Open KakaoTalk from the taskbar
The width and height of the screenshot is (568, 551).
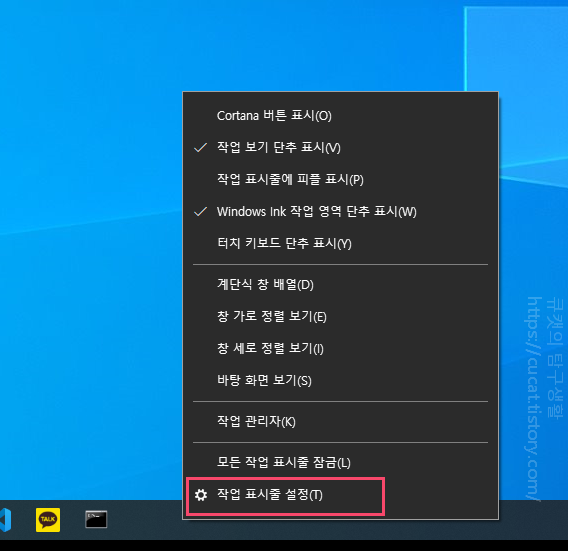48,520
